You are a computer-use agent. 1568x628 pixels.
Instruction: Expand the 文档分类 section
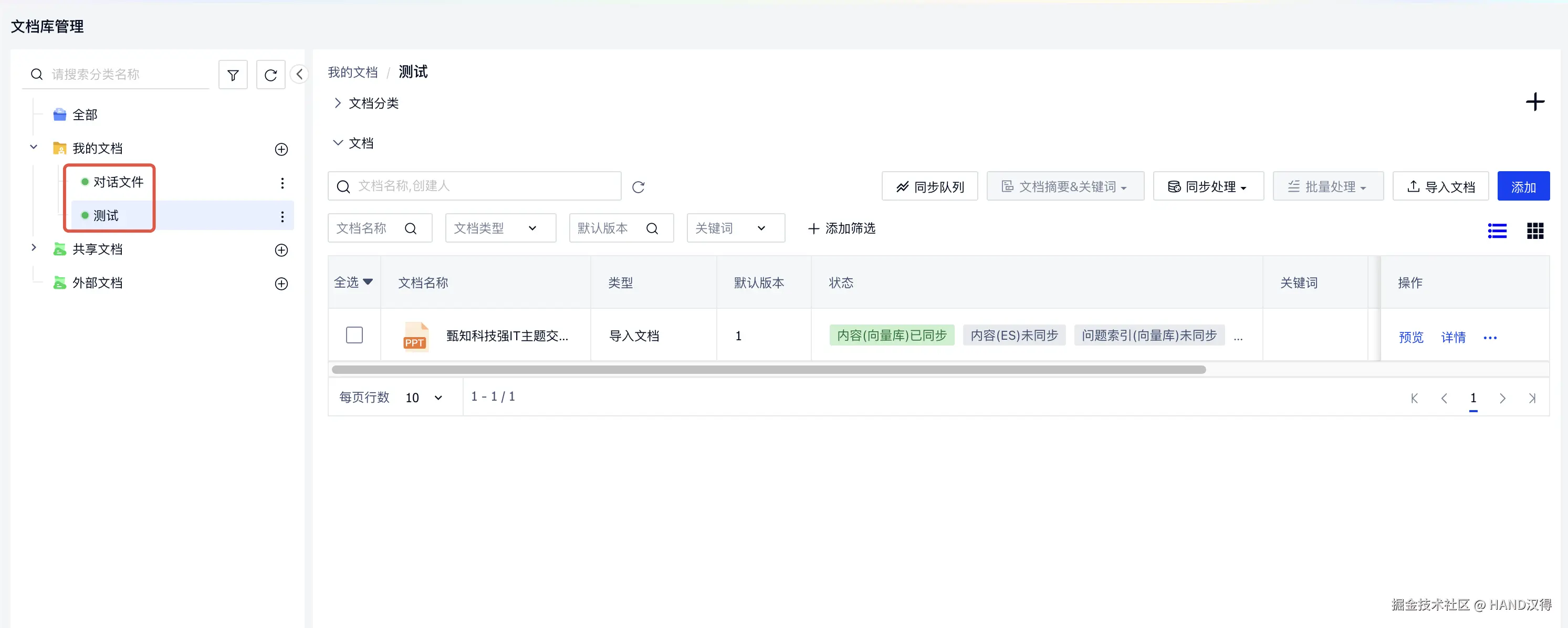pos(338,103)
